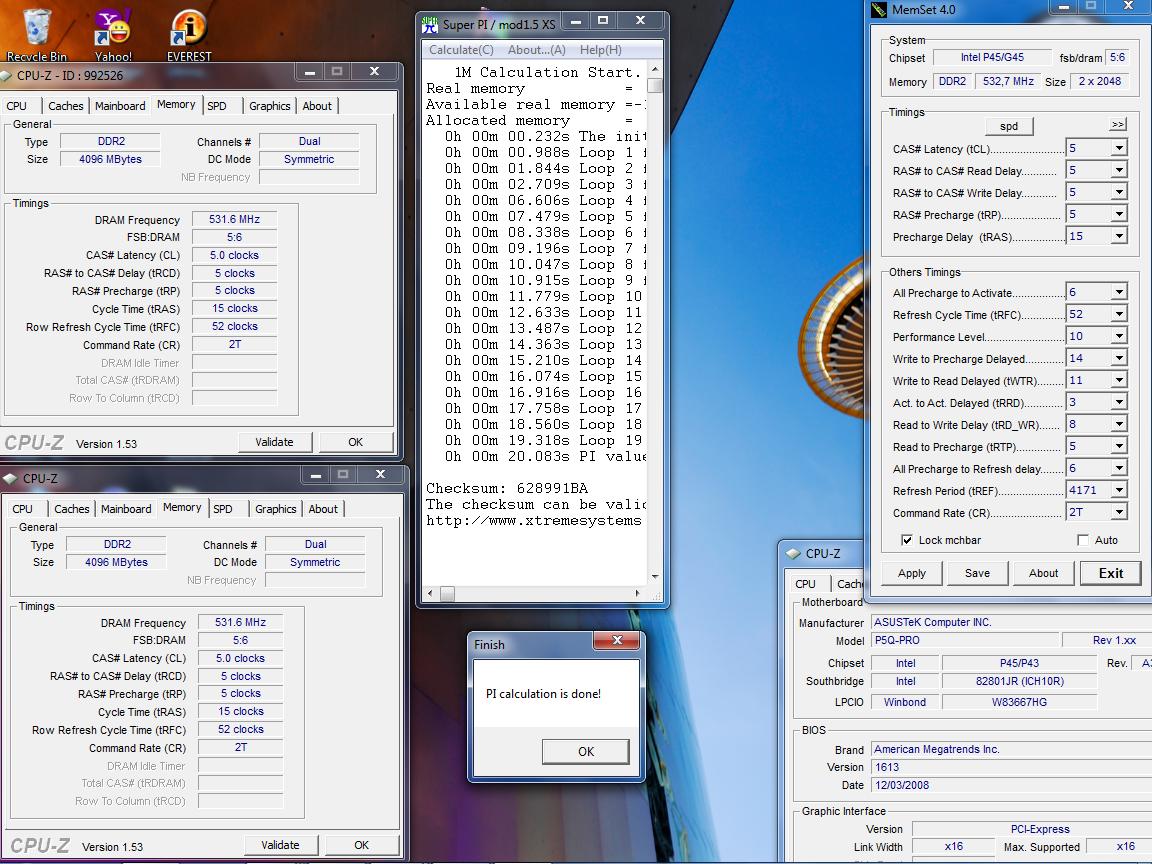Switch to Graphics tab in upper CPU-Z
Viewport: 1152px width, 864px height.
click(x=270, y=106)
